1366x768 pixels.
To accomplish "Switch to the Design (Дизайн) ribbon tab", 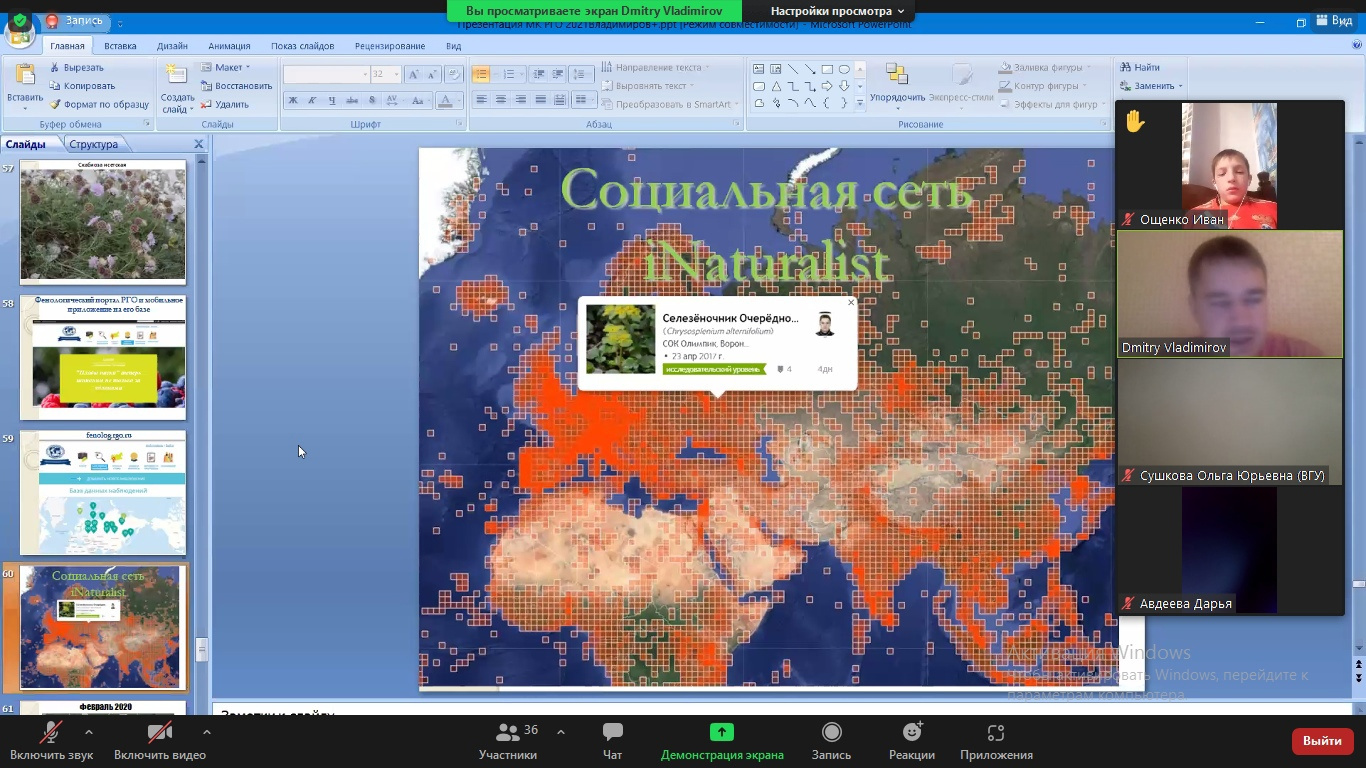I will [172, 46].
